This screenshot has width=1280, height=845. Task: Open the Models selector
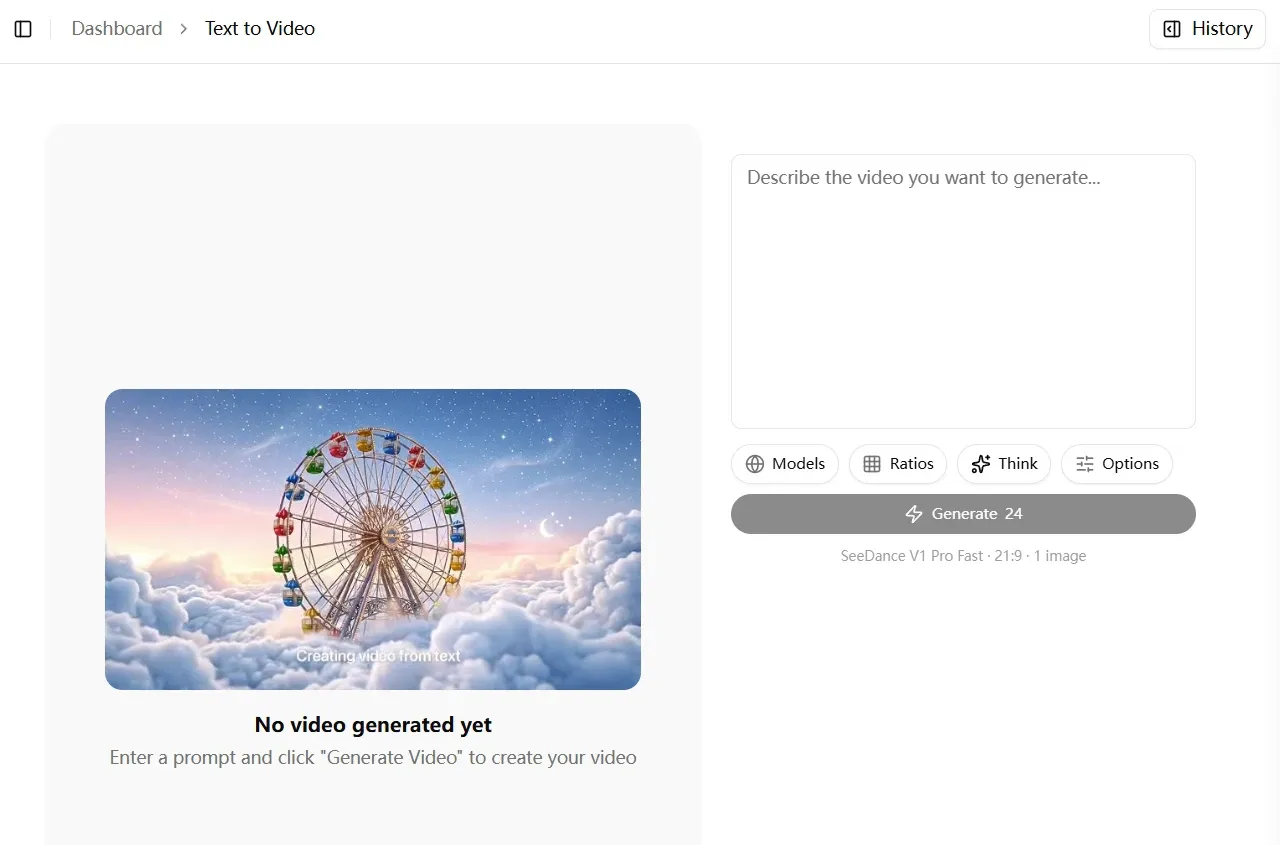pos(785,464)
